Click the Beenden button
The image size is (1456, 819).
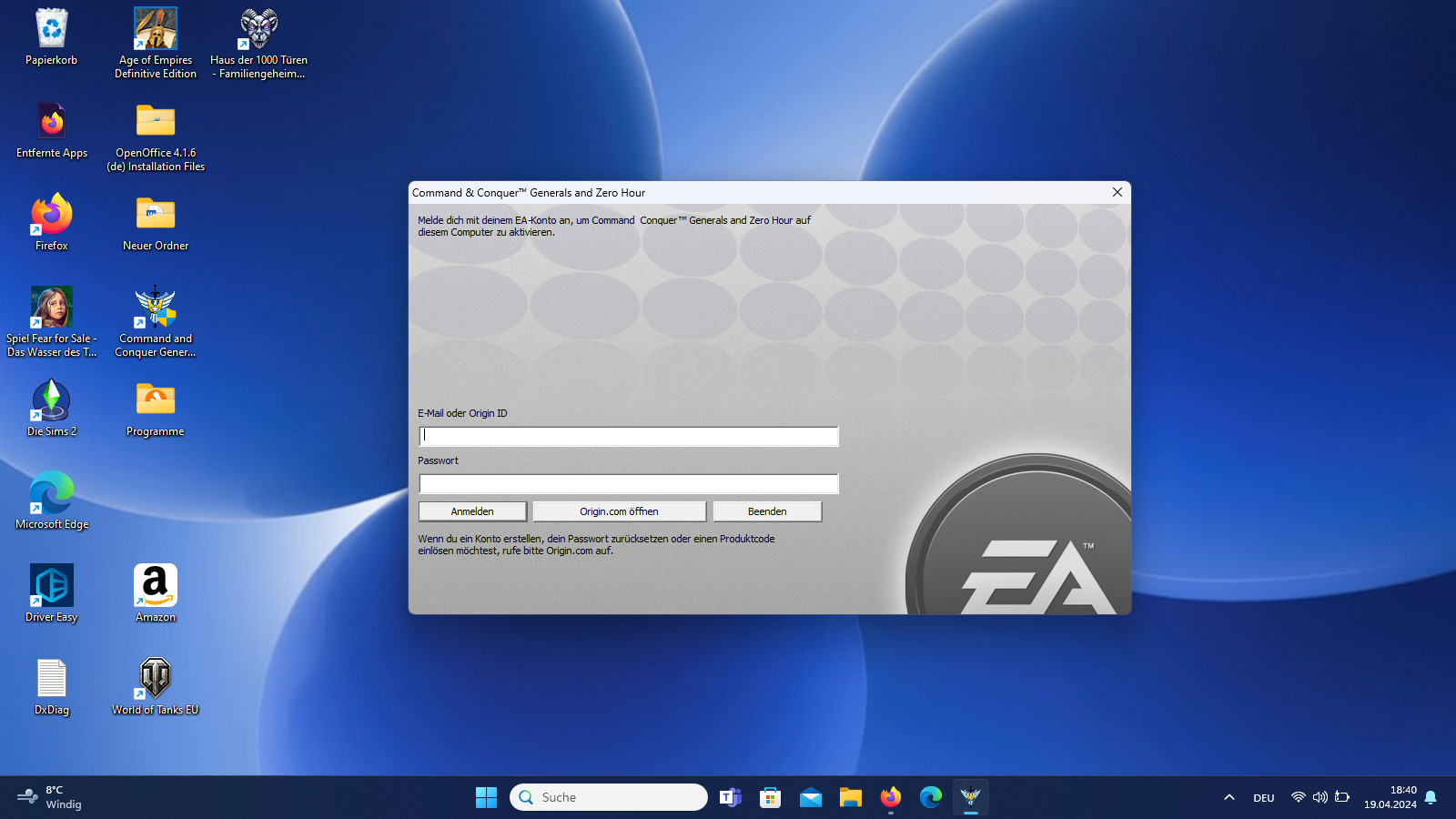[x=767, y=511]
